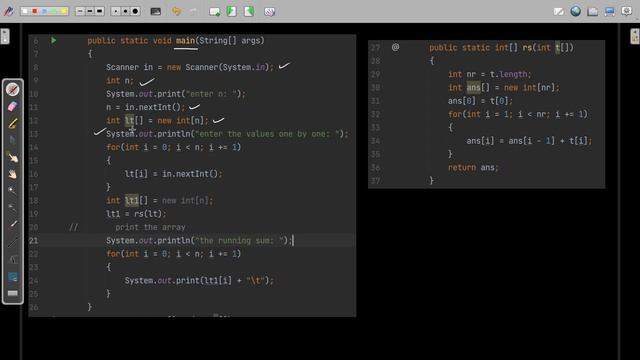The image size is (640, 360).
Task: Expand the right side library tab
Action: 635,36
